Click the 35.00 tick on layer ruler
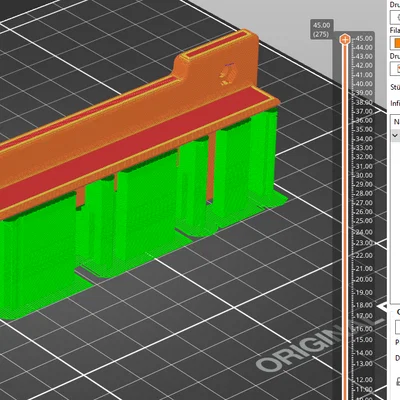 363,129
